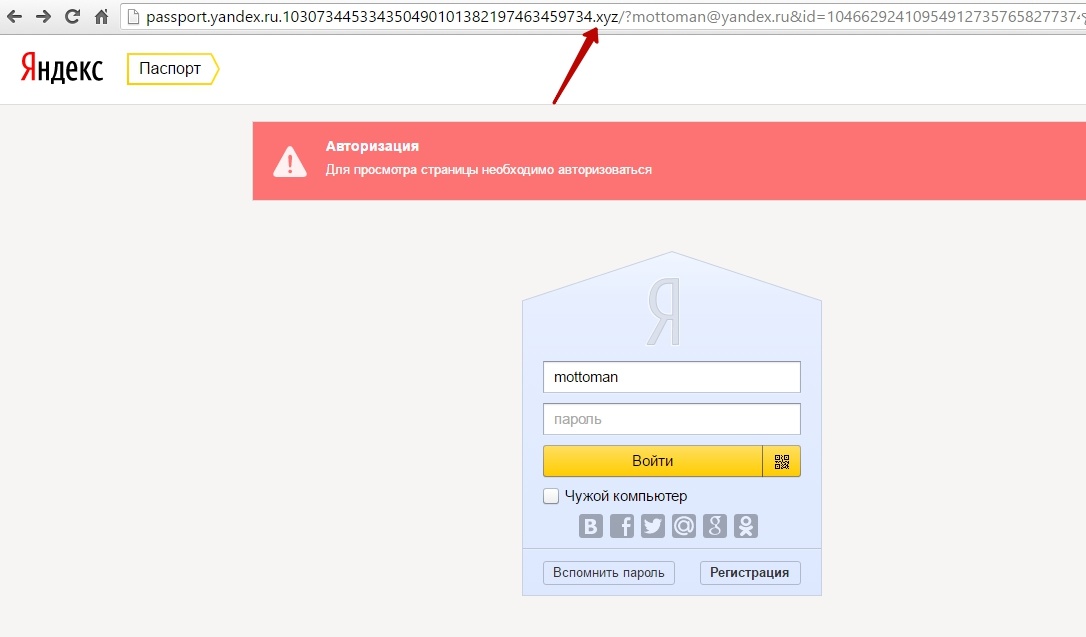Image resolution: width=1086 pixels, height=637 pixels.
Task: Click the yellow Войти button
Action: (652, 461)
